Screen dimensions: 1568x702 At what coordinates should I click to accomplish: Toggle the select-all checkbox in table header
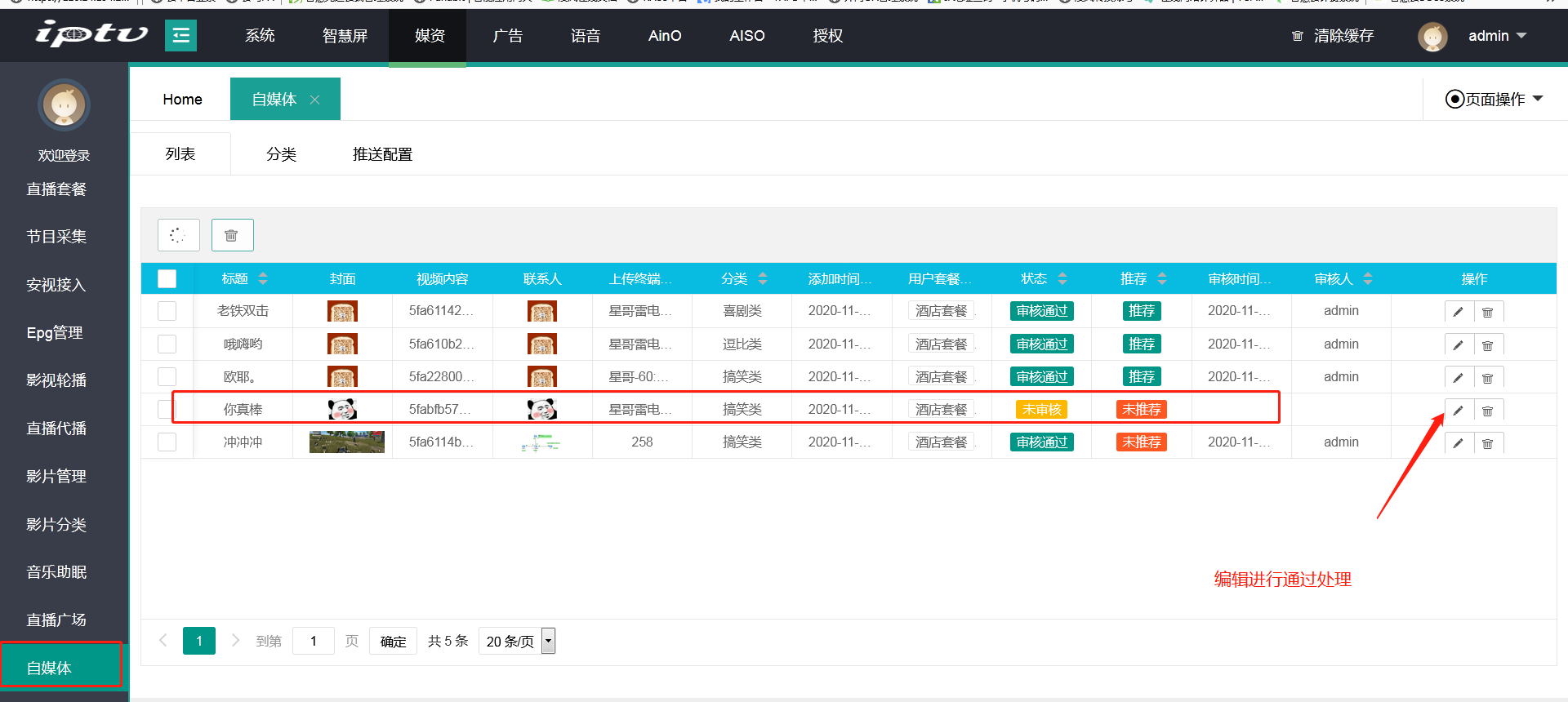tap(167, 279)
